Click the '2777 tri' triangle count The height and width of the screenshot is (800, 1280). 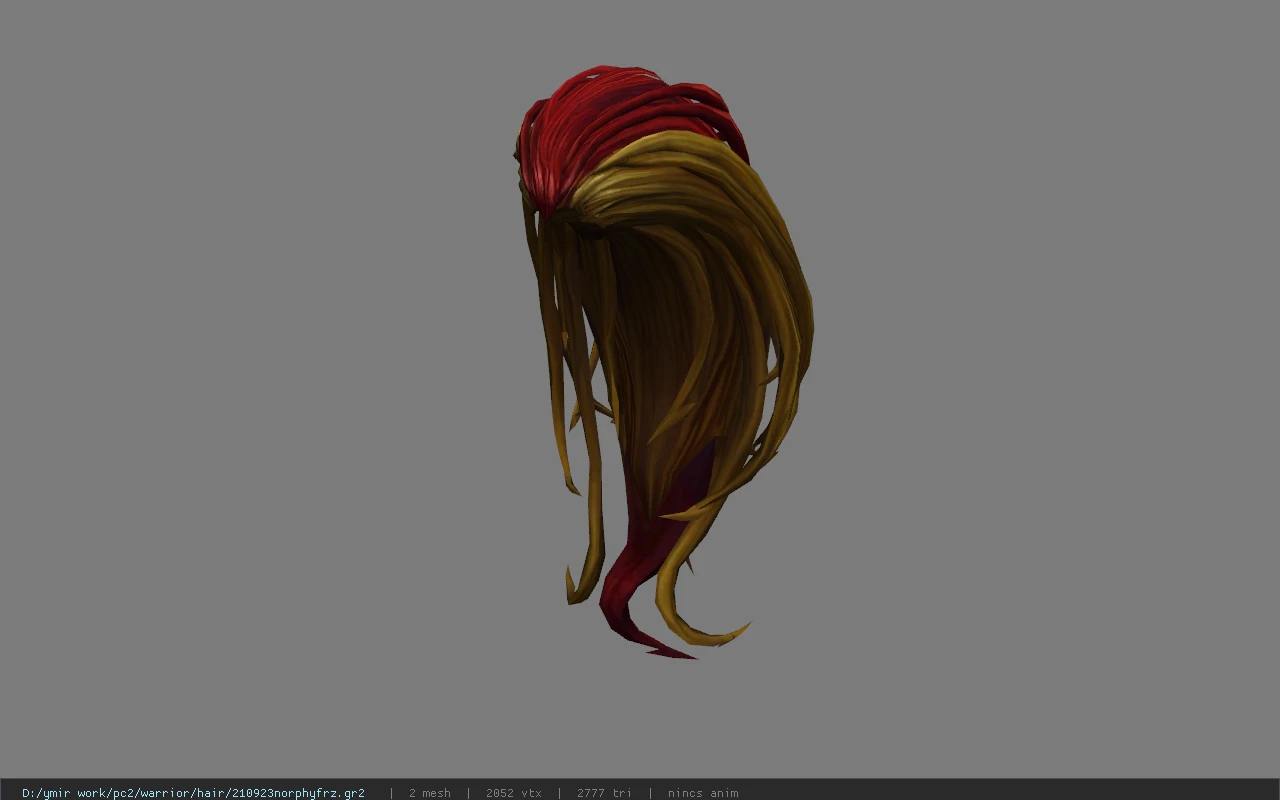click(x=604, y=793)
